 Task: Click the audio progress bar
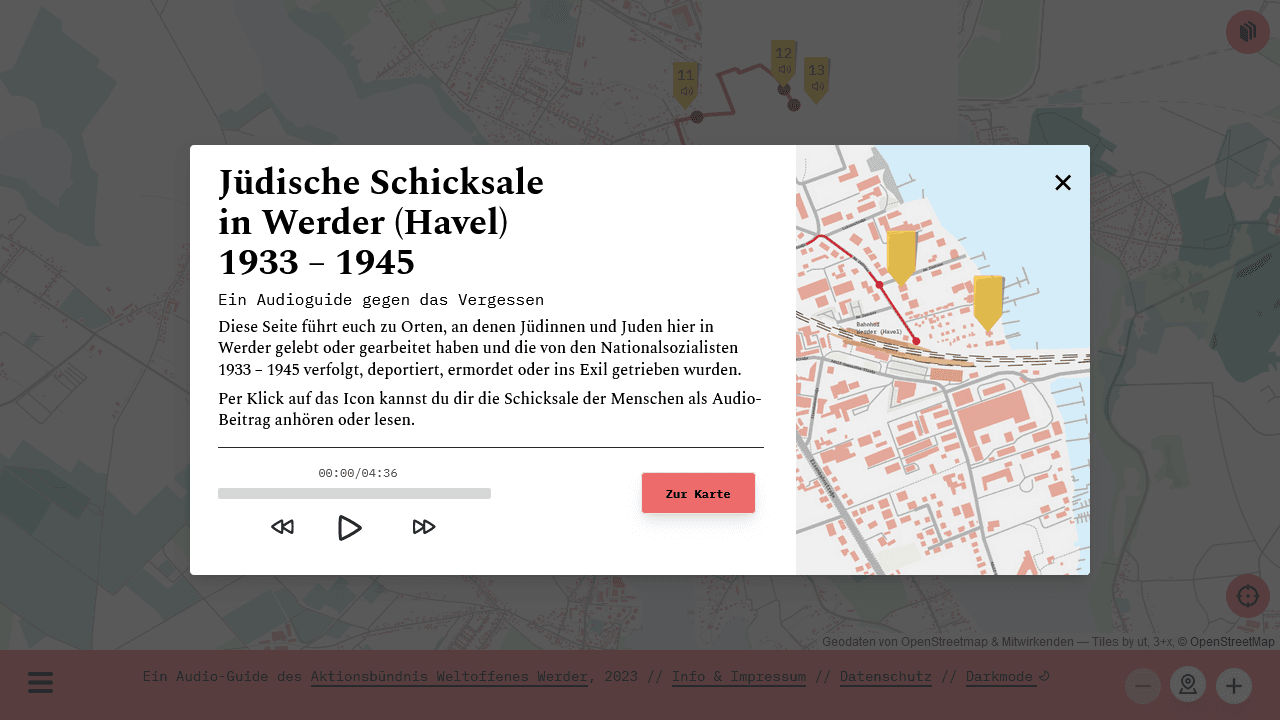click(x=354, y=493)
